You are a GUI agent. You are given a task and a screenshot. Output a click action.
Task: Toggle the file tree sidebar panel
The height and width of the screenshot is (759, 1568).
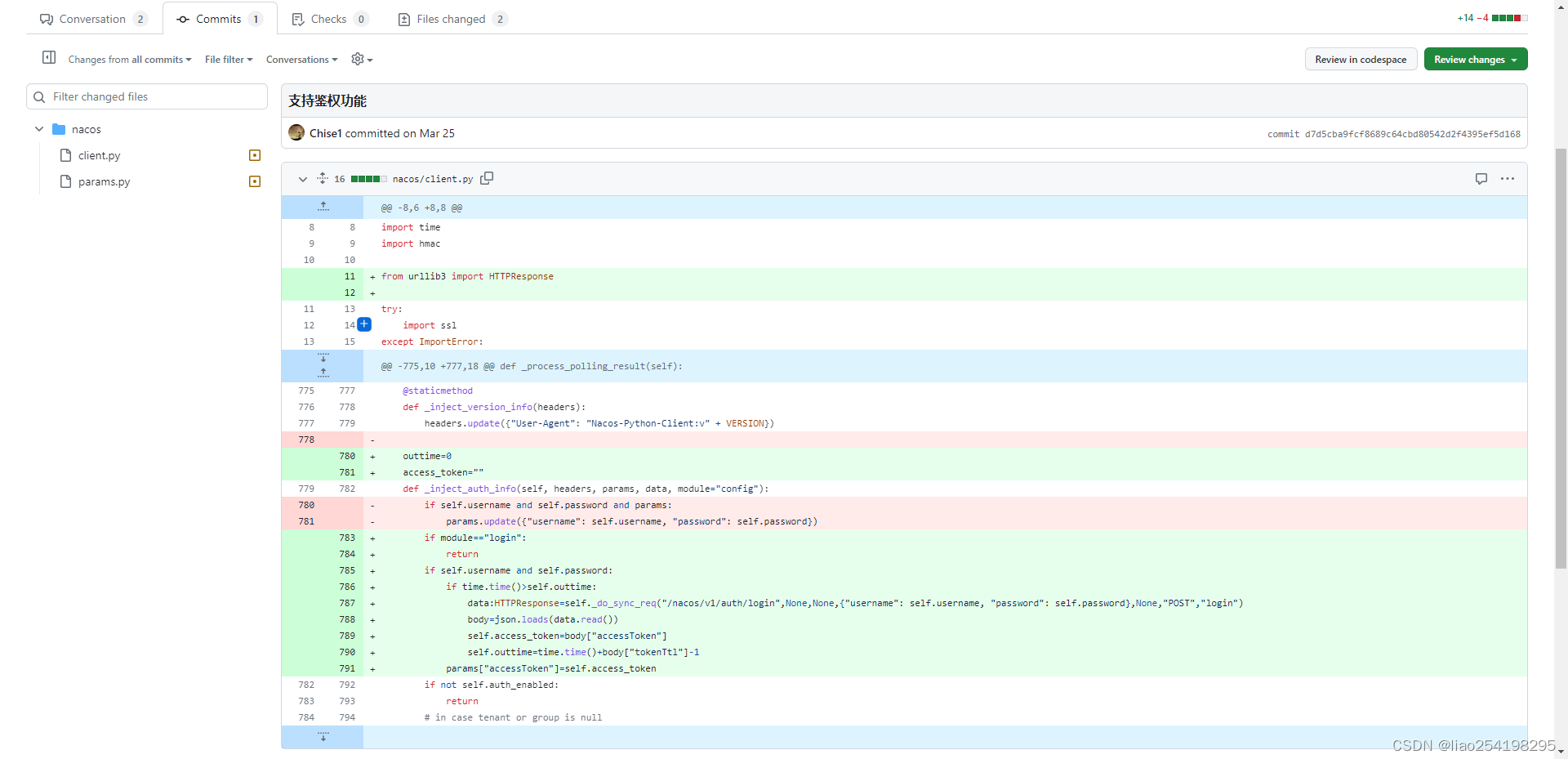click(48, 57)
